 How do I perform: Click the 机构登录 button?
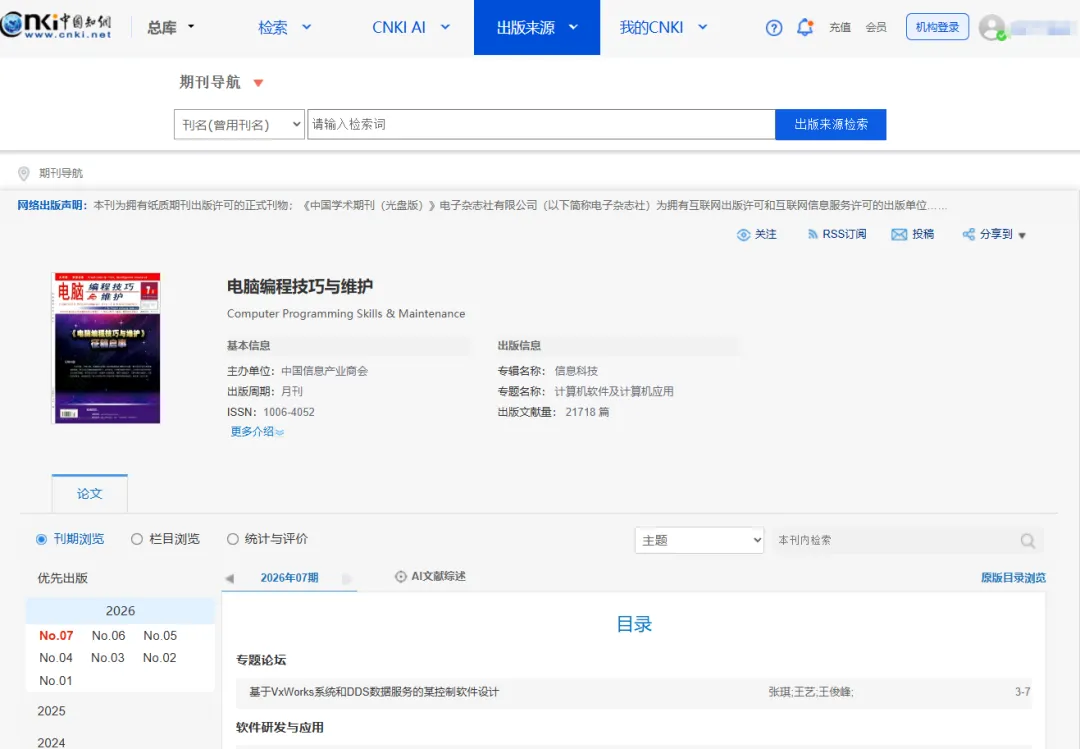tap(937, 27)
